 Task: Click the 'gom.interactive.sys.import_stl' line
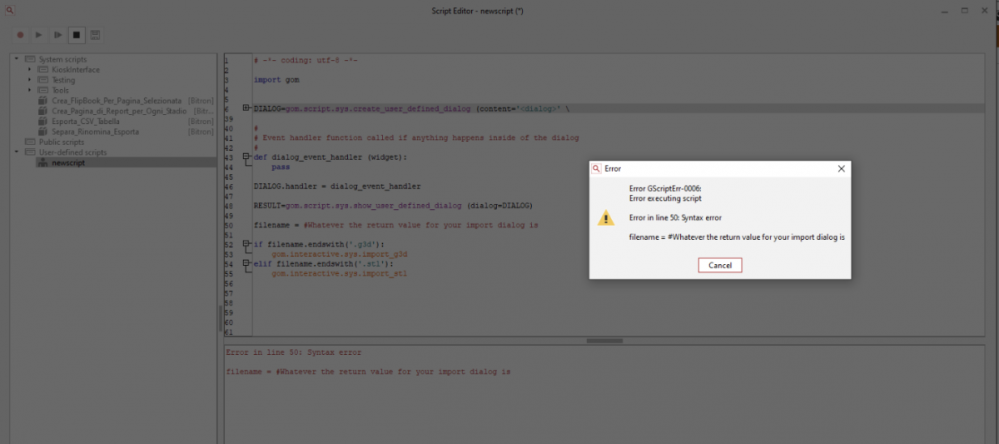pos(339,273)
